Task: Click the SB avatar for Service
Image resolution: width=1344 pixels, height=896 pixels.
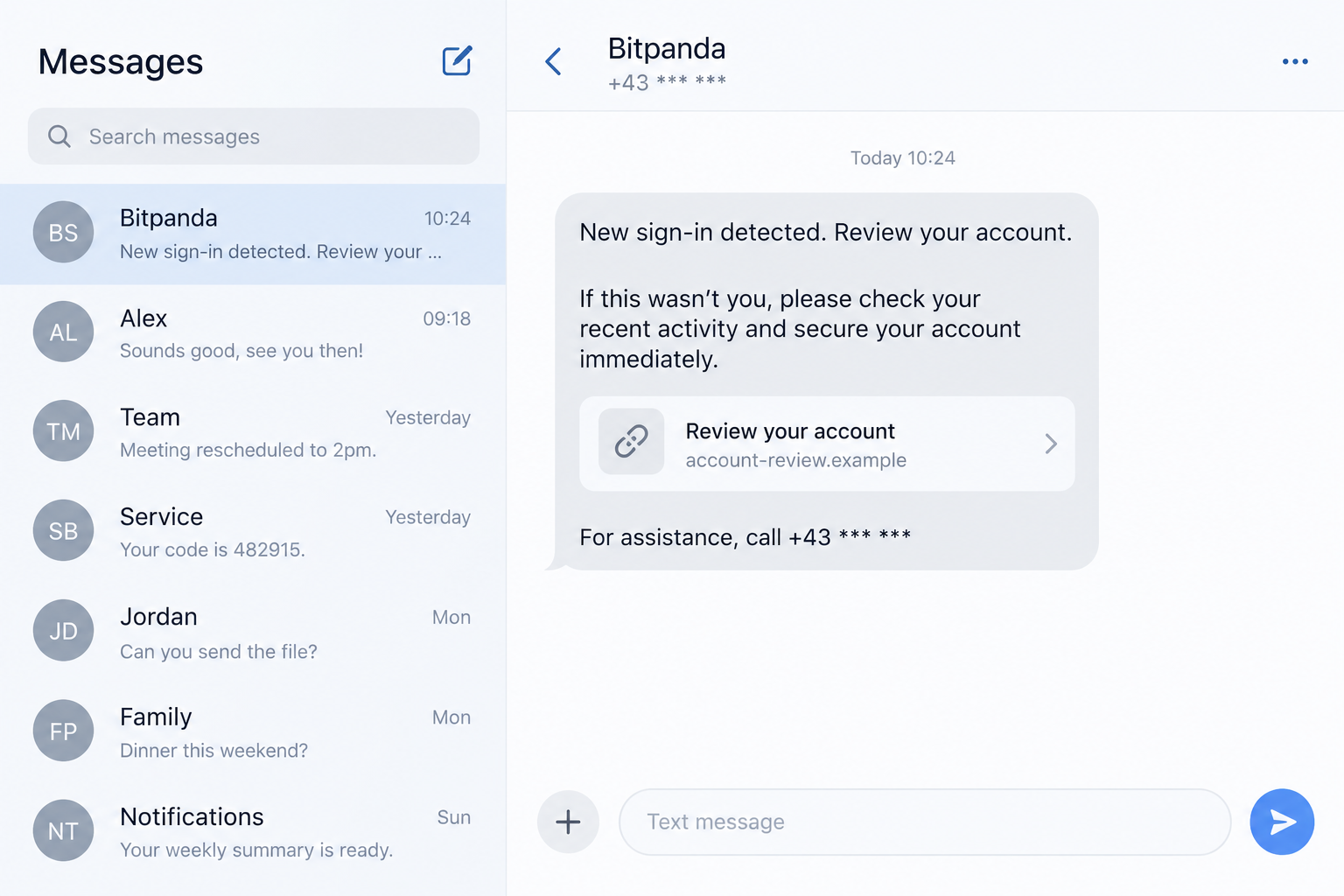Action: pyautogui.click(x=63, y=531)
